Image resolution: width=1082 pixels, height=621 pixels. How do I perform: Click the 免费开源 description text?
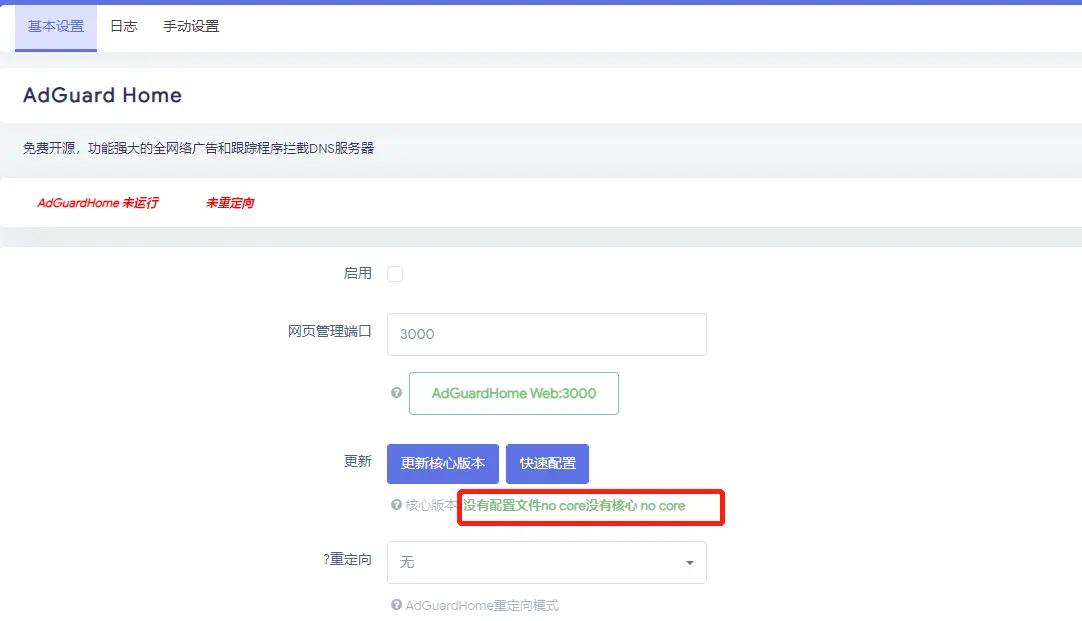(198, 148)
